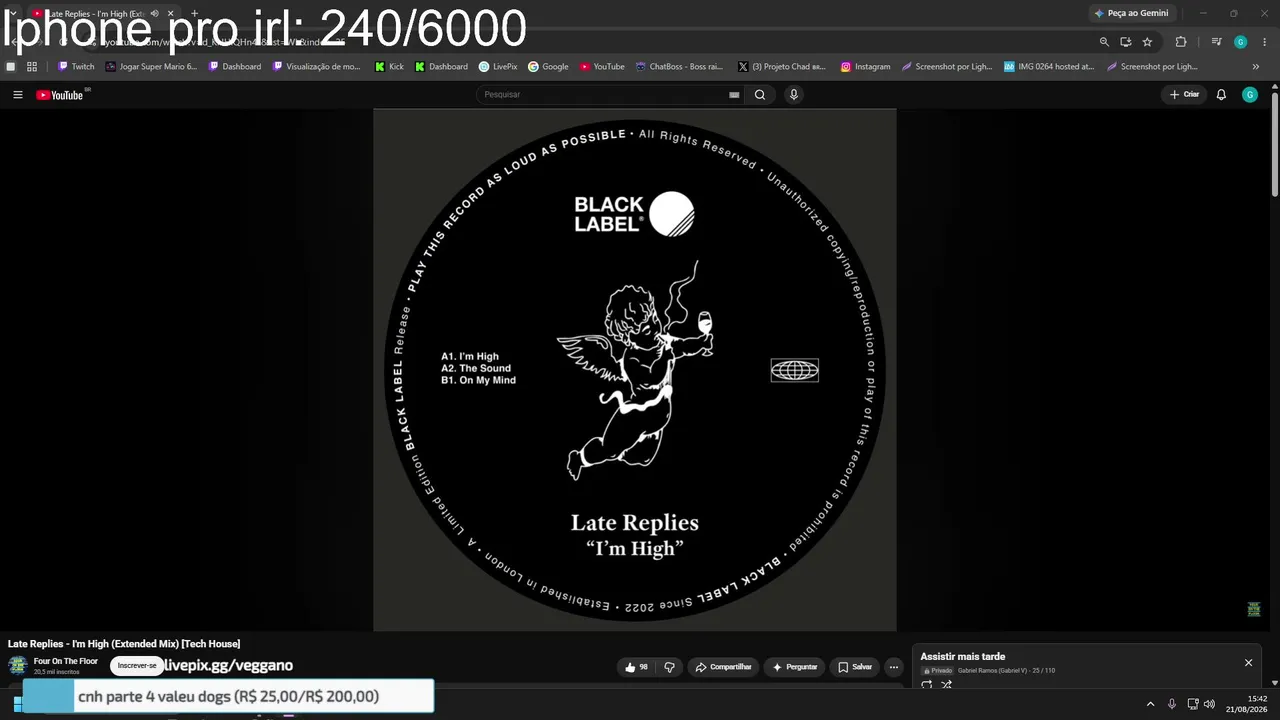Screen dimensions: 1280x720
Task: Open the taskbar microphone tray icon
Action: click(x=1172, y=704)
